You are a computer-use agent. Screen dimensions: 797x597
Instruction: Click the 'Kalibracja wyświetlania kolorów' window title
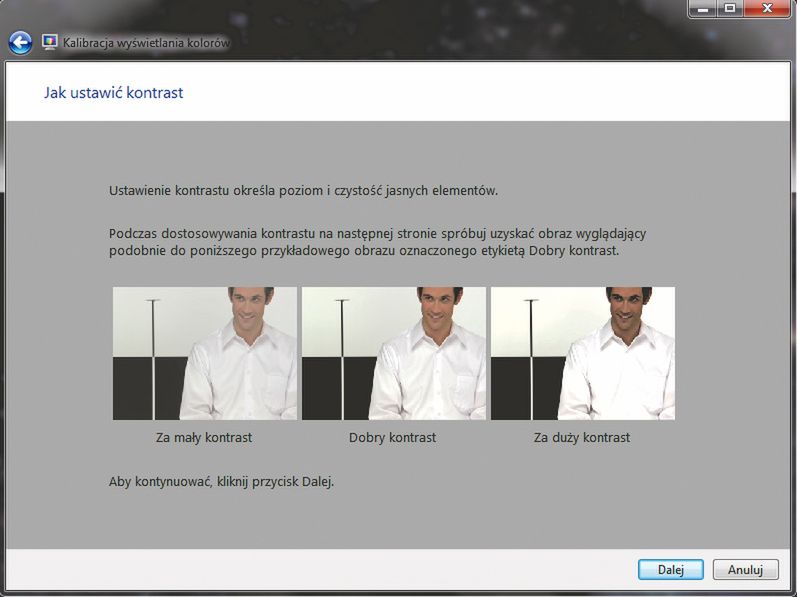tap(146, 43)
